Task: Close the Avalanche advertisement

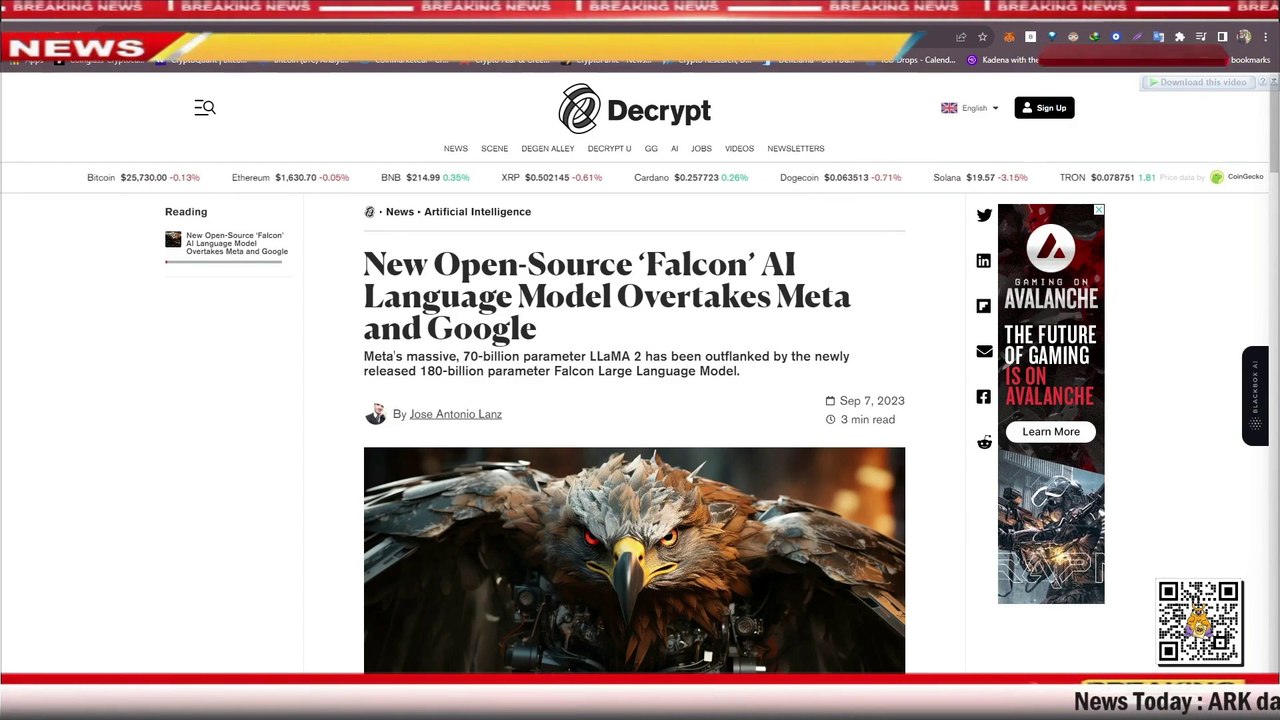Action: coord(1098,210)
